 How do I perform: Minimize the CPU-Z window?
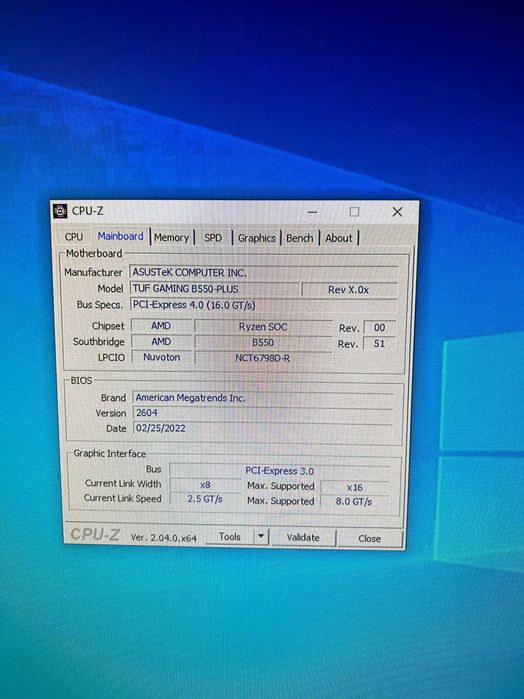[x=313, y=212]
